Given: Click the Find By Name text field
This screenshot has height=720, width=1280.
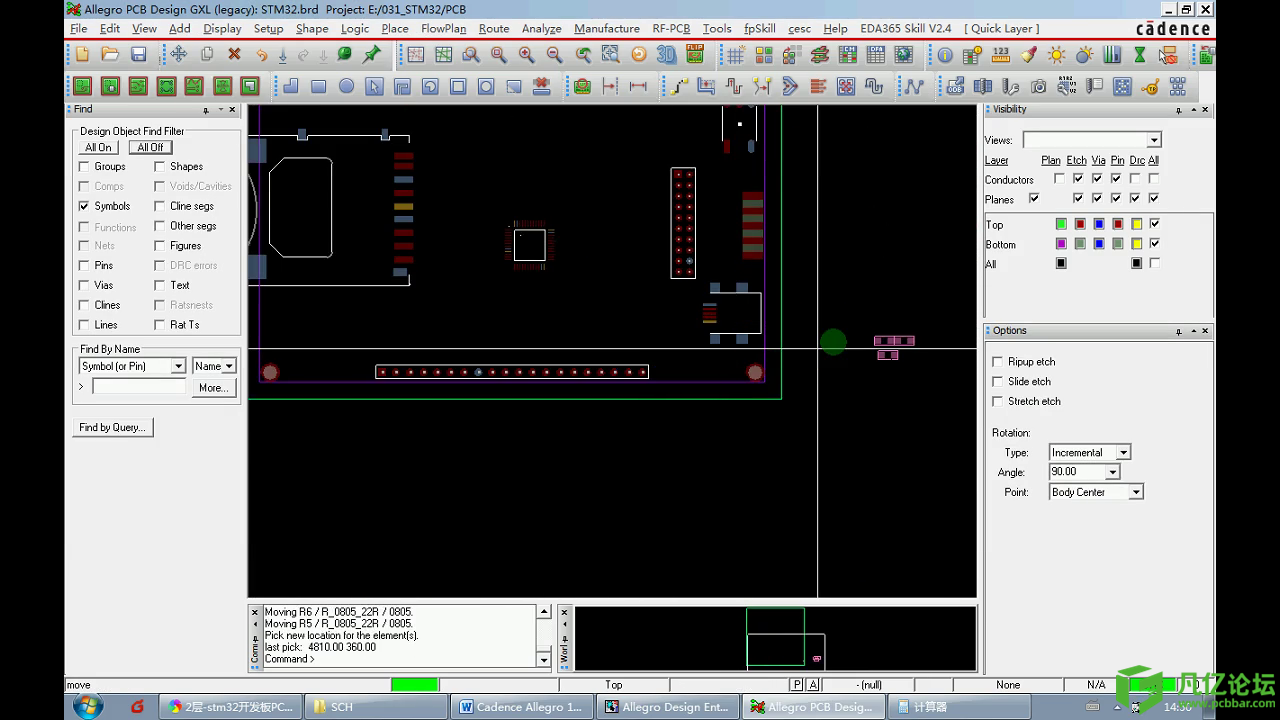Looking at the screenshot, I should click(x=139, y=386).
